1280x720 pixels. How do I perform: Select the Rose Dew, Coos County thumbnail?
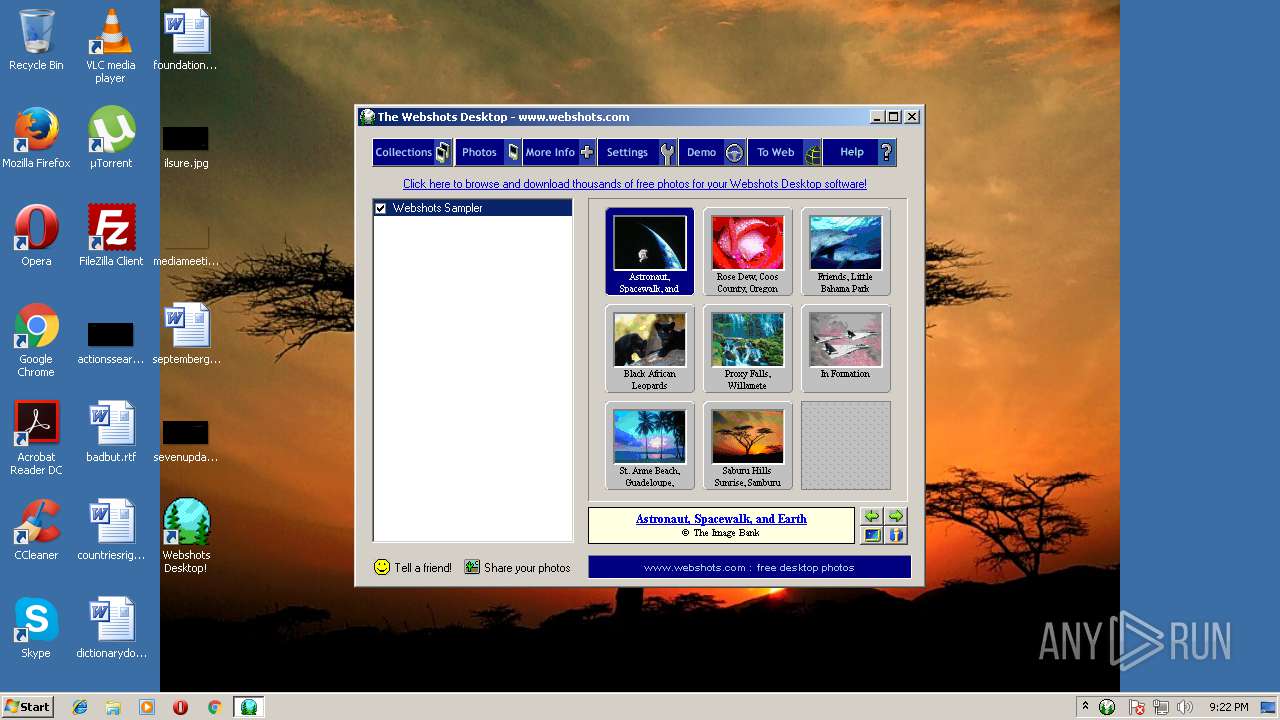(747, 251)
